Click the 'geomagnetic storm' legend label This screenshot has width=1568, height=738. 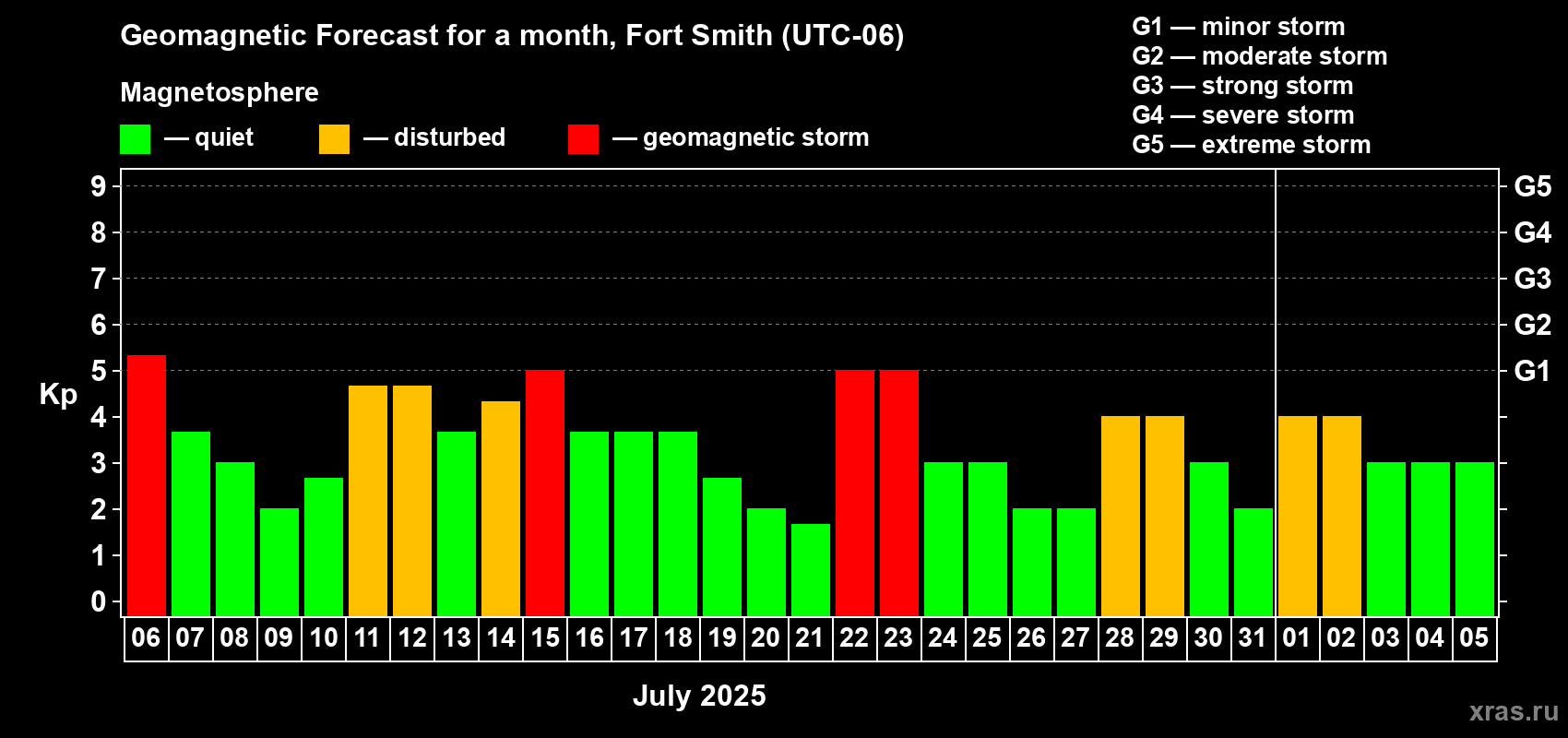point(756,138)
